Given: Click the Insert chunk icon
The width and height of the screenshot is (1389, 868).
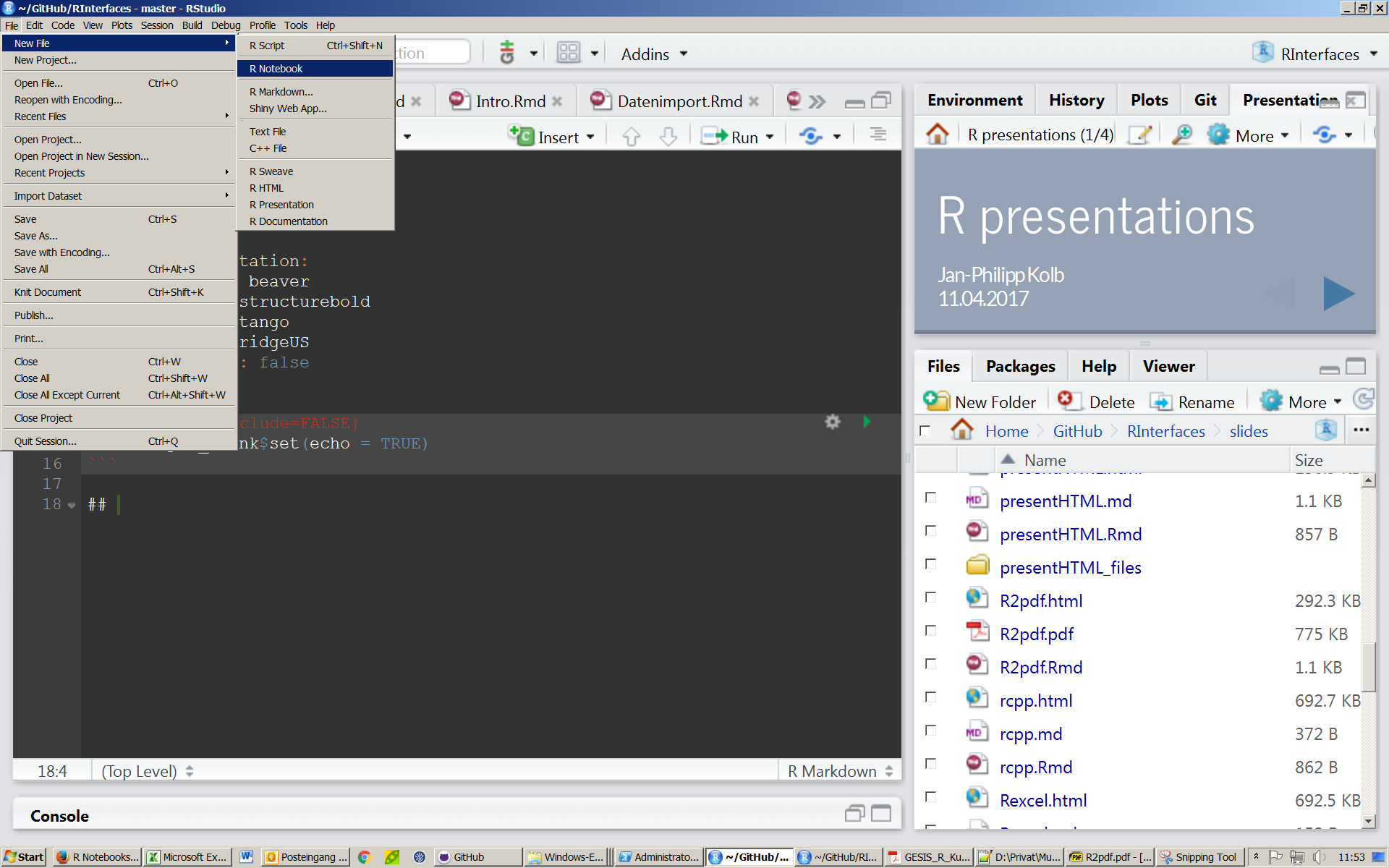Looking at the screenshot, I should pos(521,135).
